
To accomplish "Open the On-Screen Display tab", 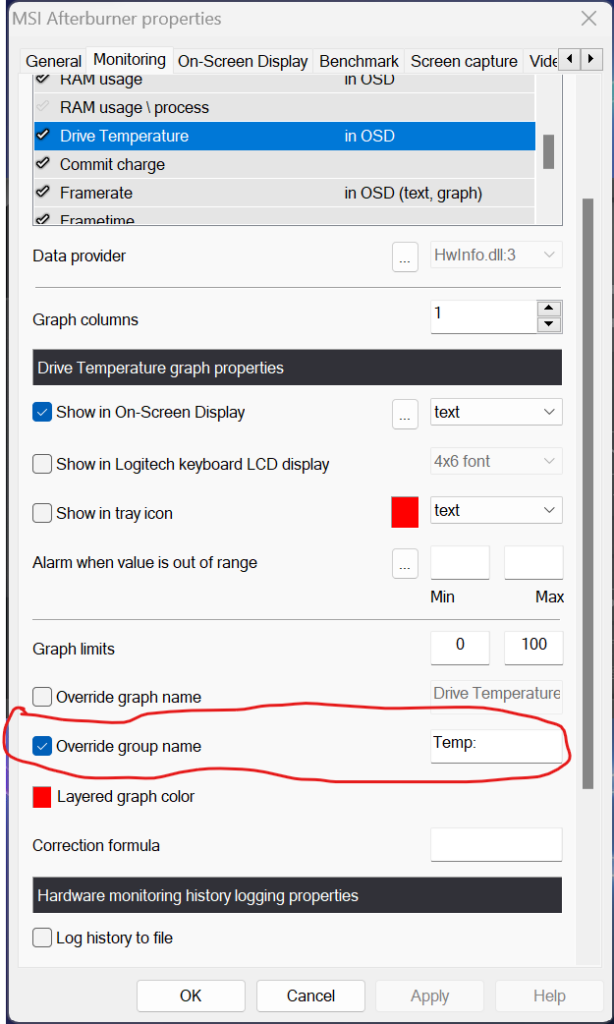I will (242, 61).
